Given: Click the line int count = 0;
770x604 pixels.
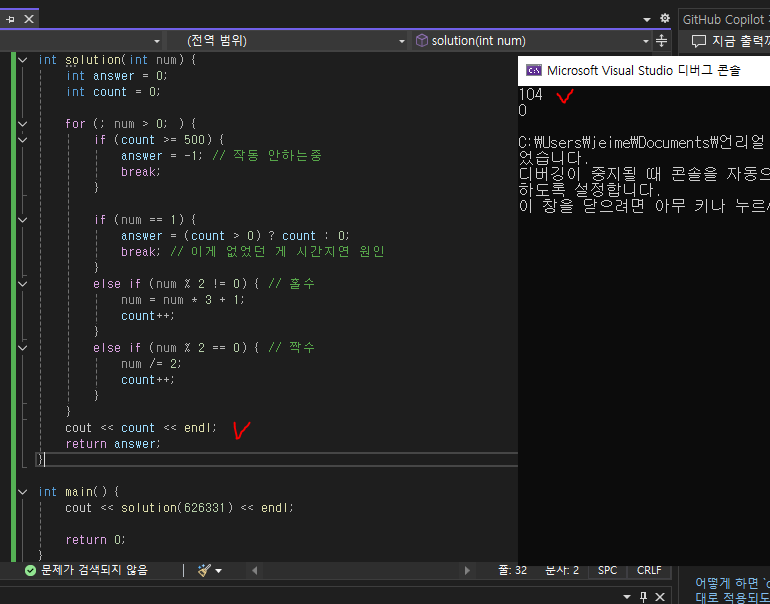Looking at the screenshot, I should click(x=113, y=92).
